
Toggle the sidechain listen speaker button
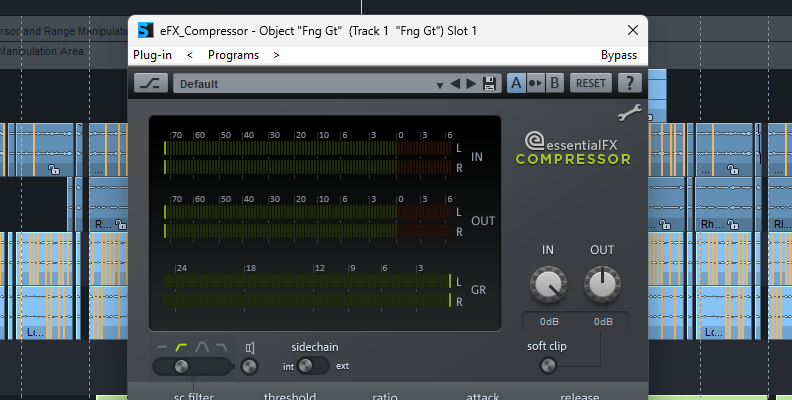tap(250, 366)
